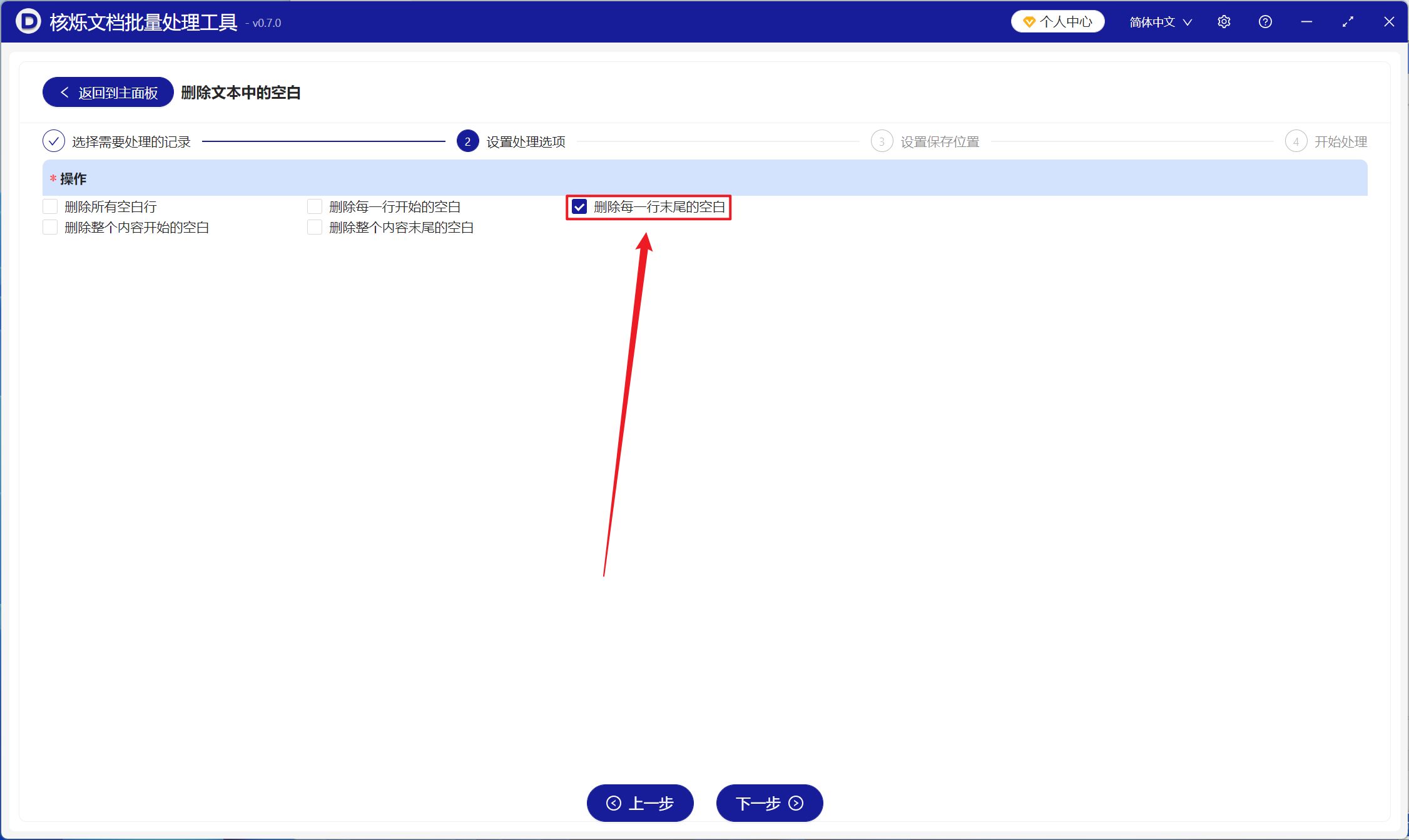
Task: Click the app logo icon in title bar
Action: (x=28, y=22)
